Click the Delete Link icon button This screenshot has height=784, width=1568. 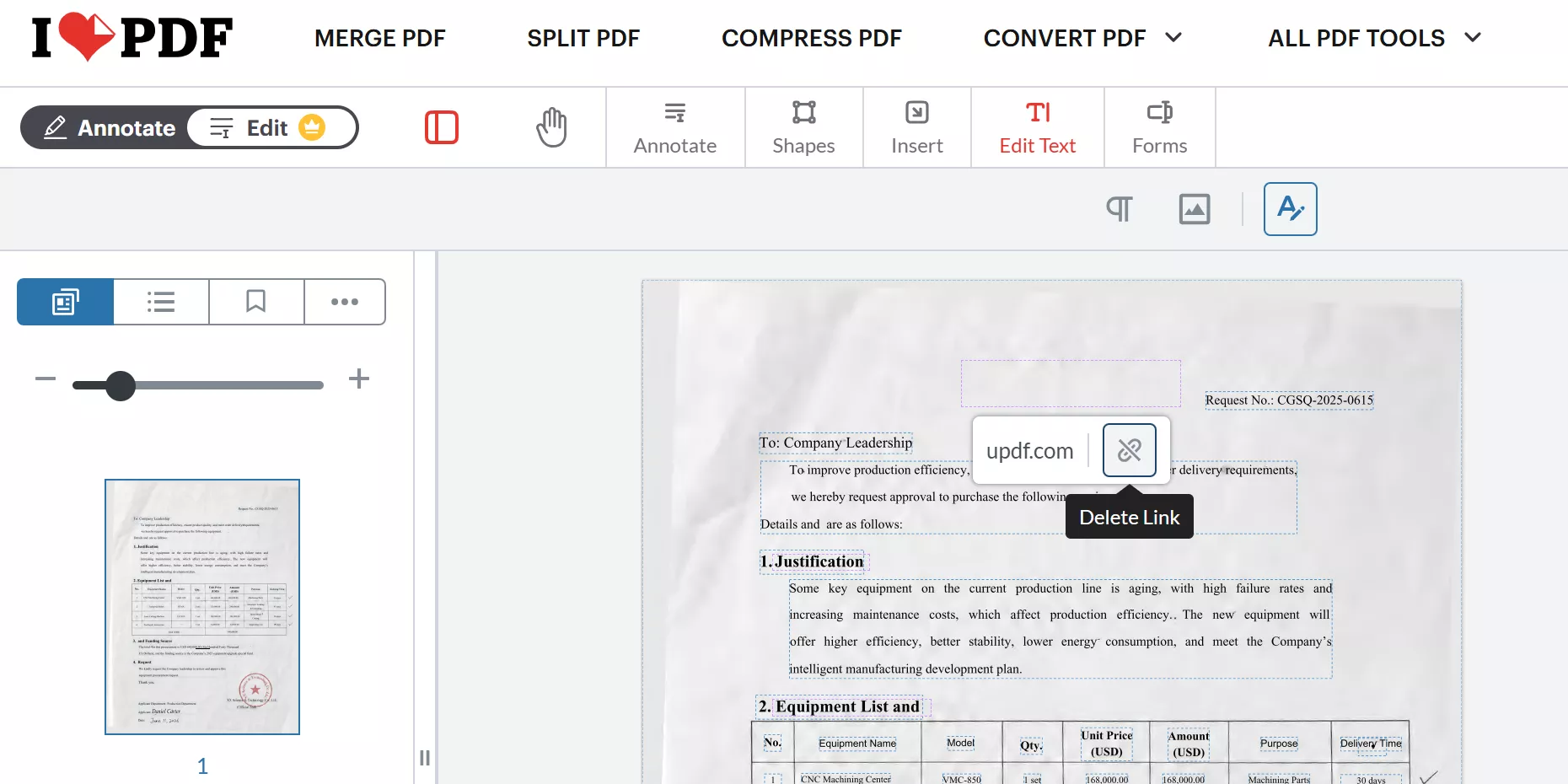(1130, 450)
